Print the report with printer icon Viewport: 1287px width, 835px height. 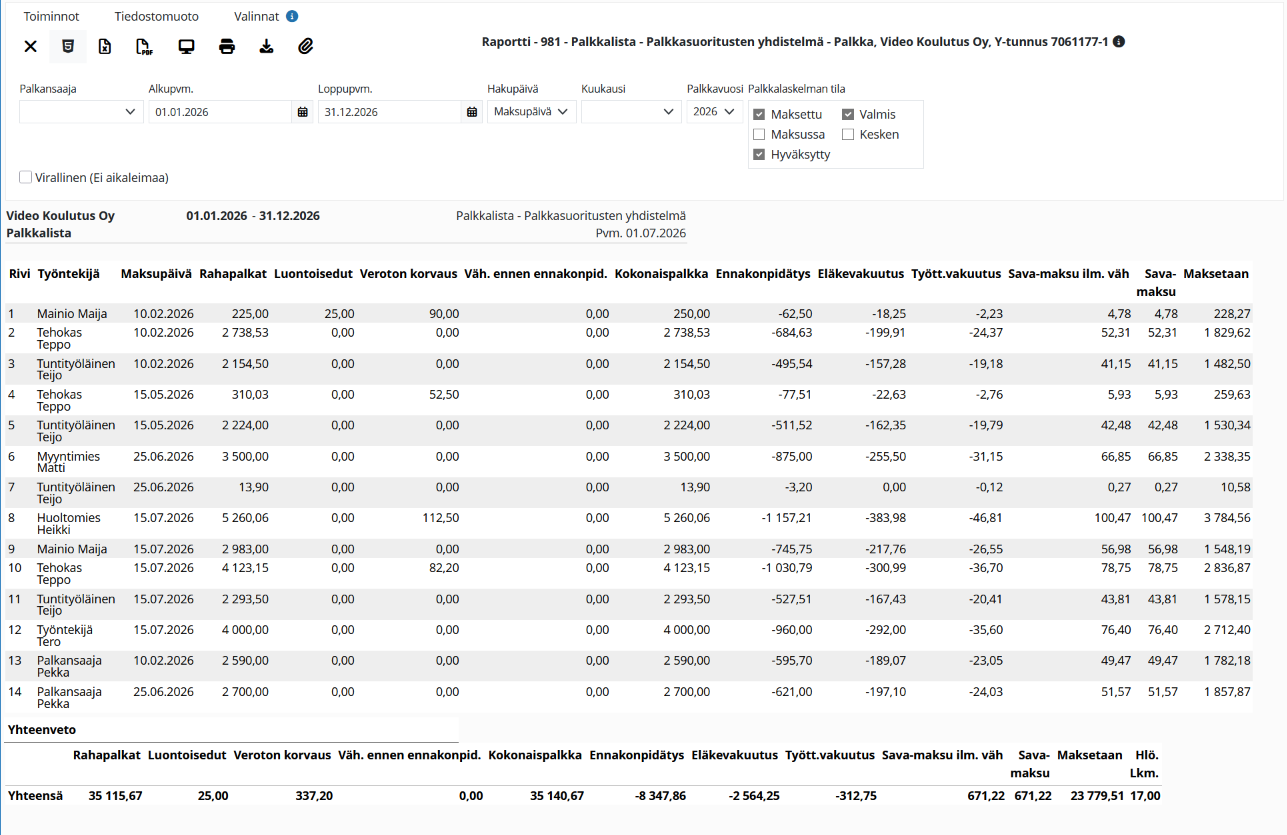(227, 46)
